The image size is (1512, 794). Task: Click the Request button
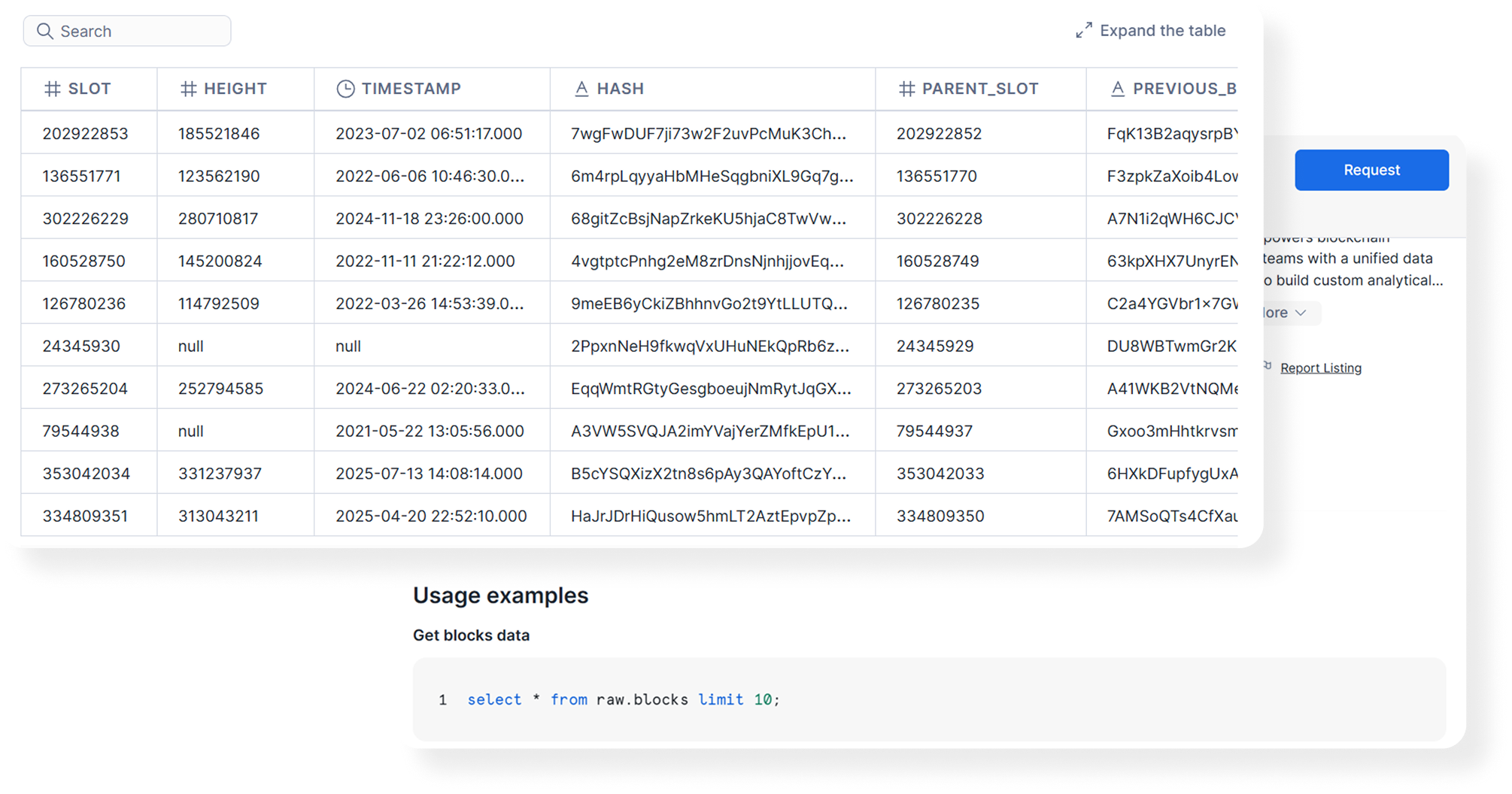point(1371,169)
